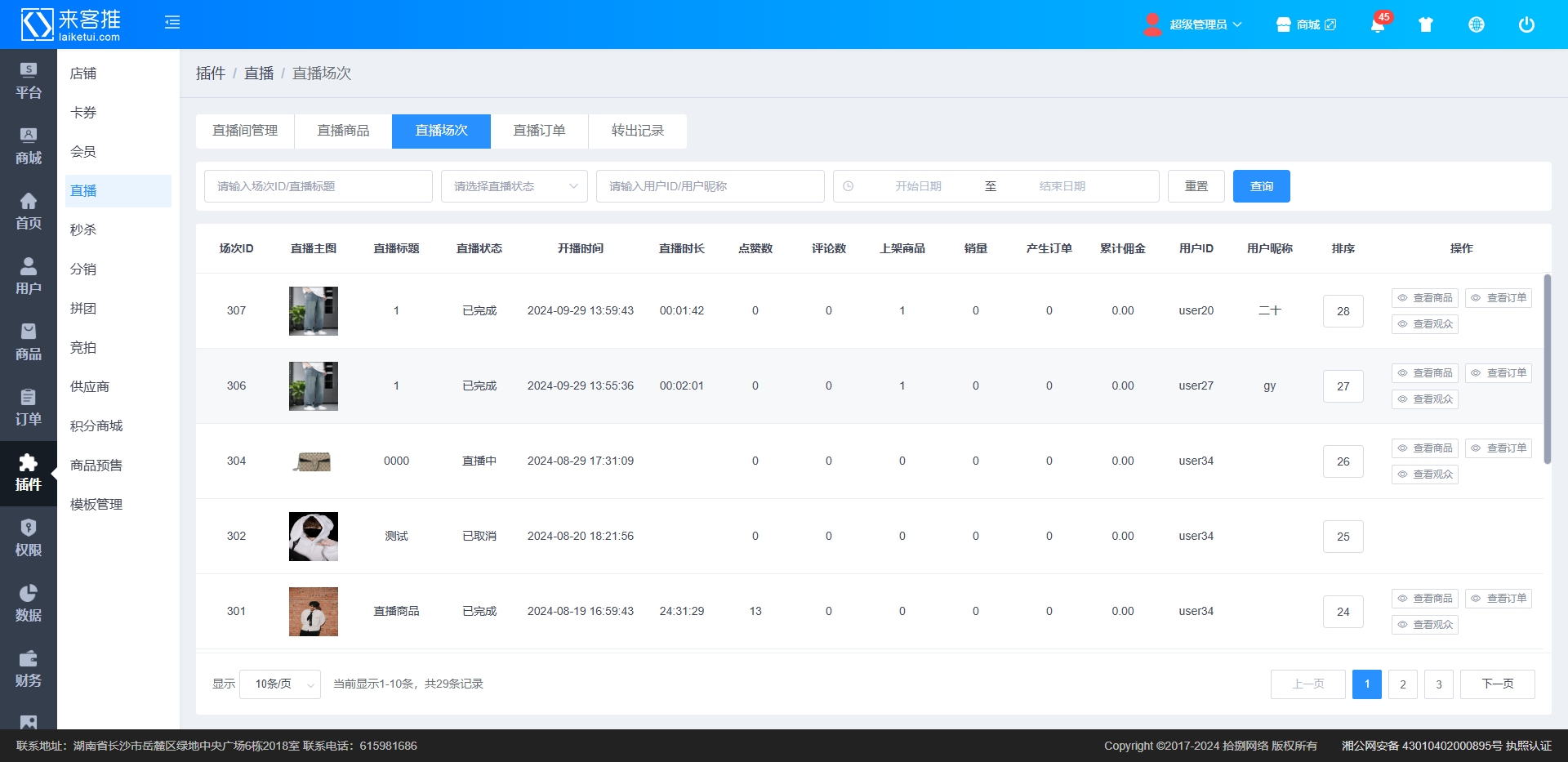Open the 请选择直播状态 status dropdown

click(x=514, y=186)
